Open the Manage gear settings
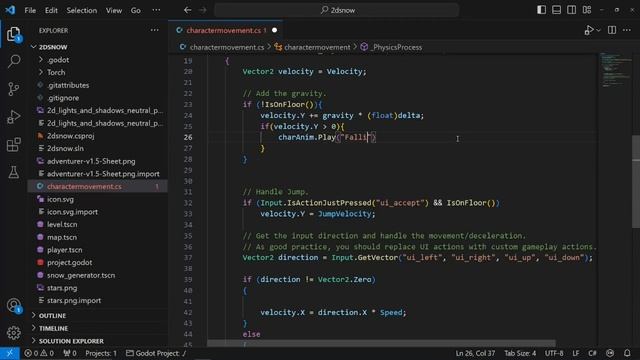640x360 pixels. pyautogui.click(x=13, y=333)
